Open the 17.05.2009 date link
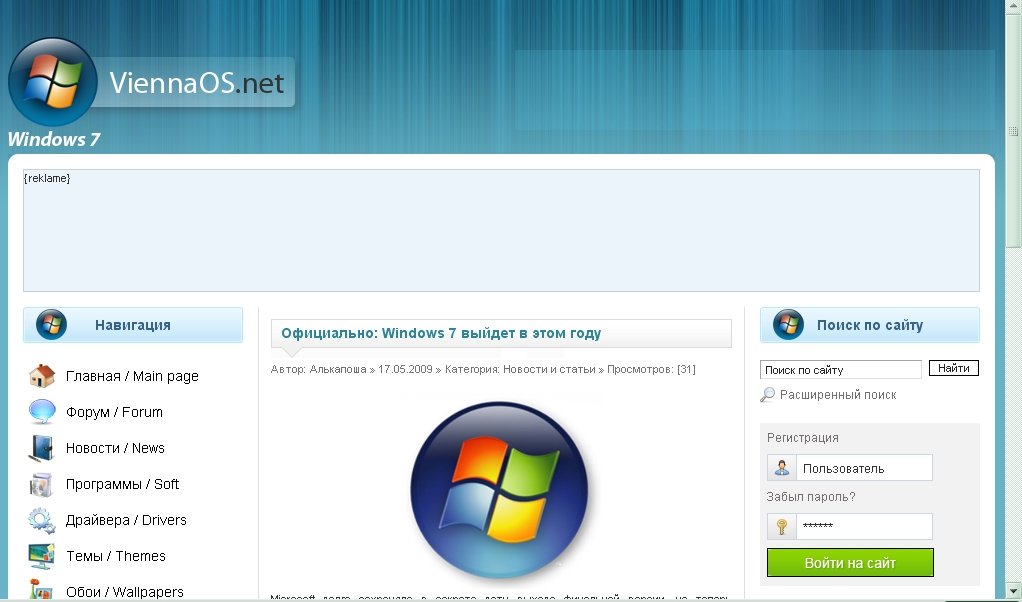This screenshot has height=602, width=1022. 405,369
